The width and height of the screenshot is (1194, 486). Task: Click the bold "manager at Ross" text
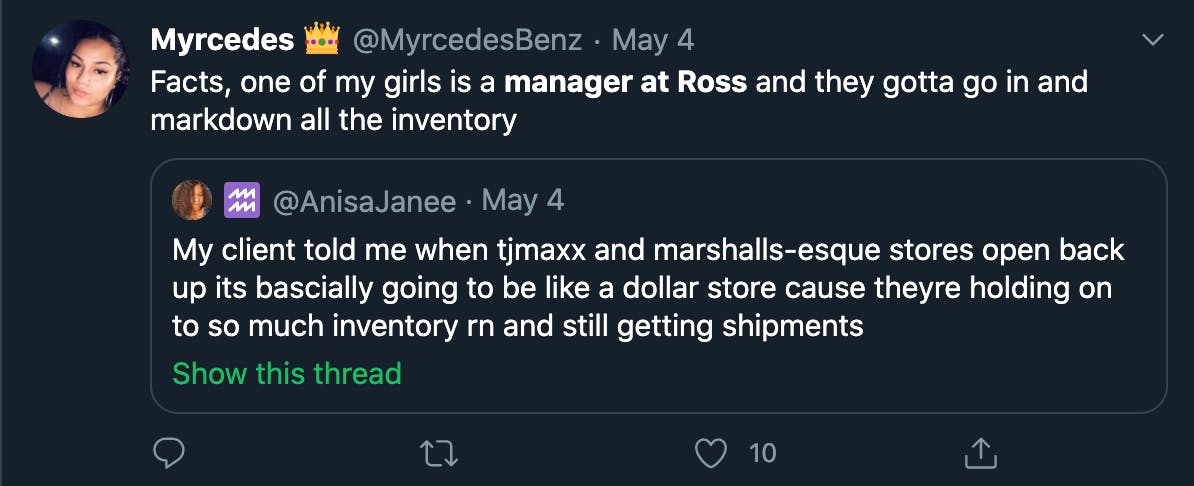[625, 81]
